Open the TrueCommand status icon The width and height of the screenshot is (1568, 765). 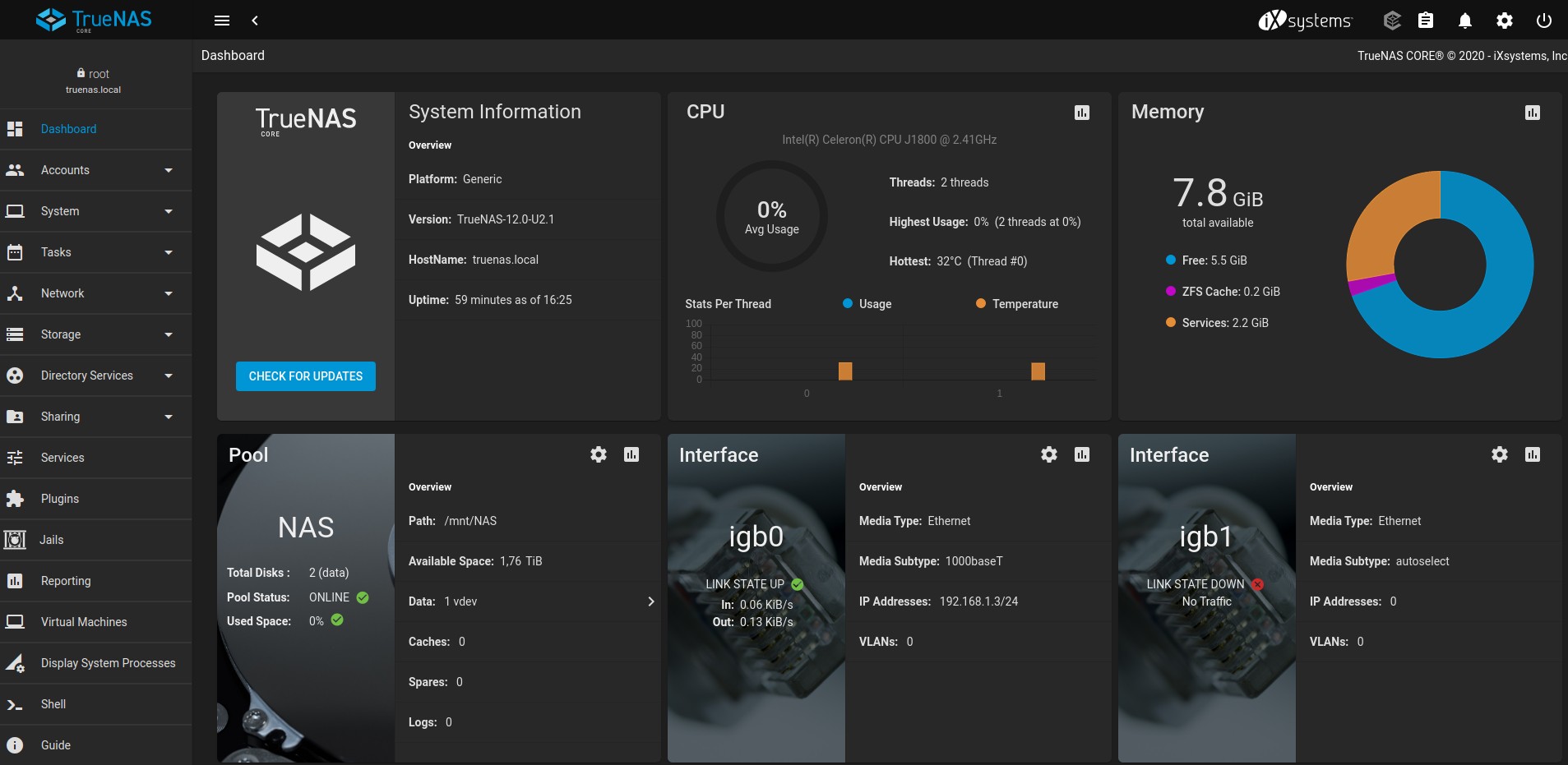(x=1392, y=21)
